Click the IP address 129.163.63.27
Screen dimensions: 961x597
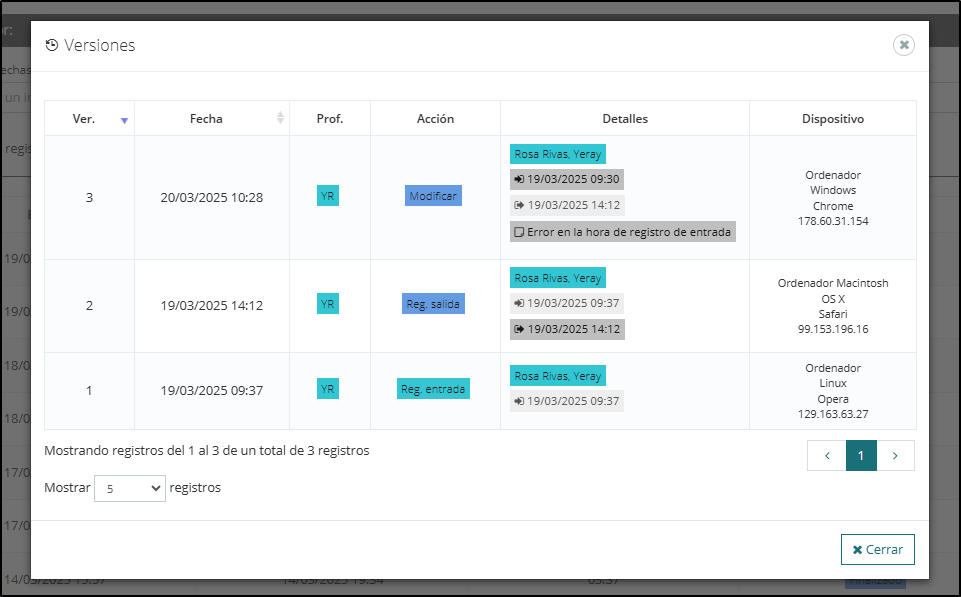coord(833,414)
